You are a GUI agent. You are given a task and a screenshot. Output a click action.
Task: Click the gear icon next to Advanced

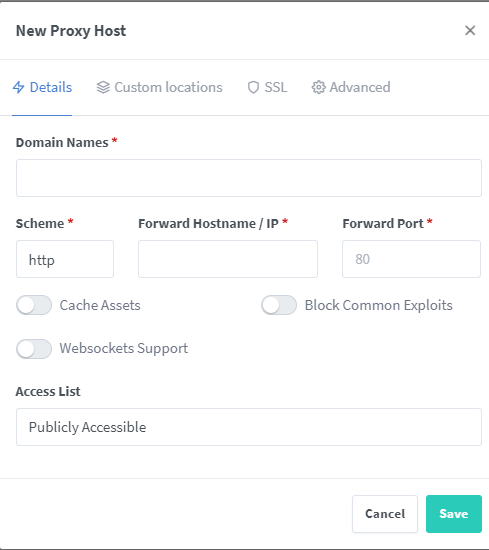[x=319, y=87]
